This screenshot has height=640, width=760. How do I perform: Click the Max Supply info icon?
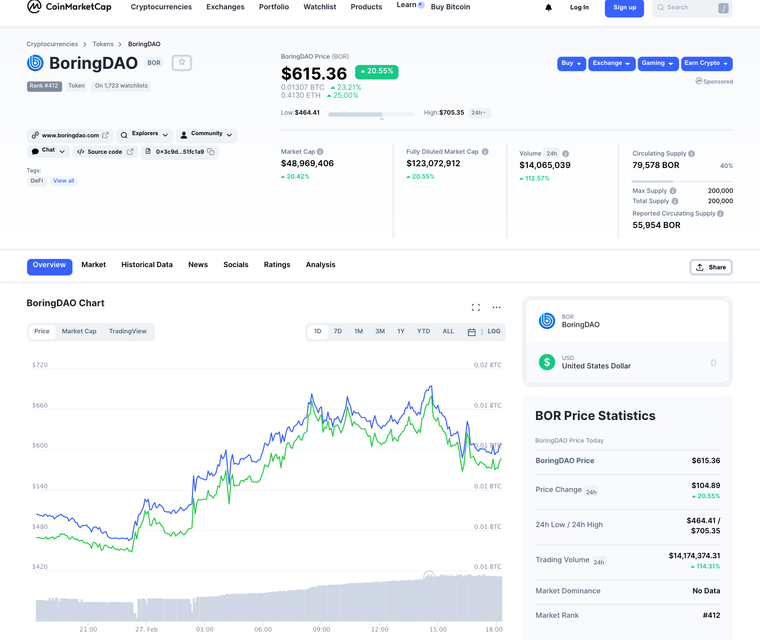tap(673, 191)
